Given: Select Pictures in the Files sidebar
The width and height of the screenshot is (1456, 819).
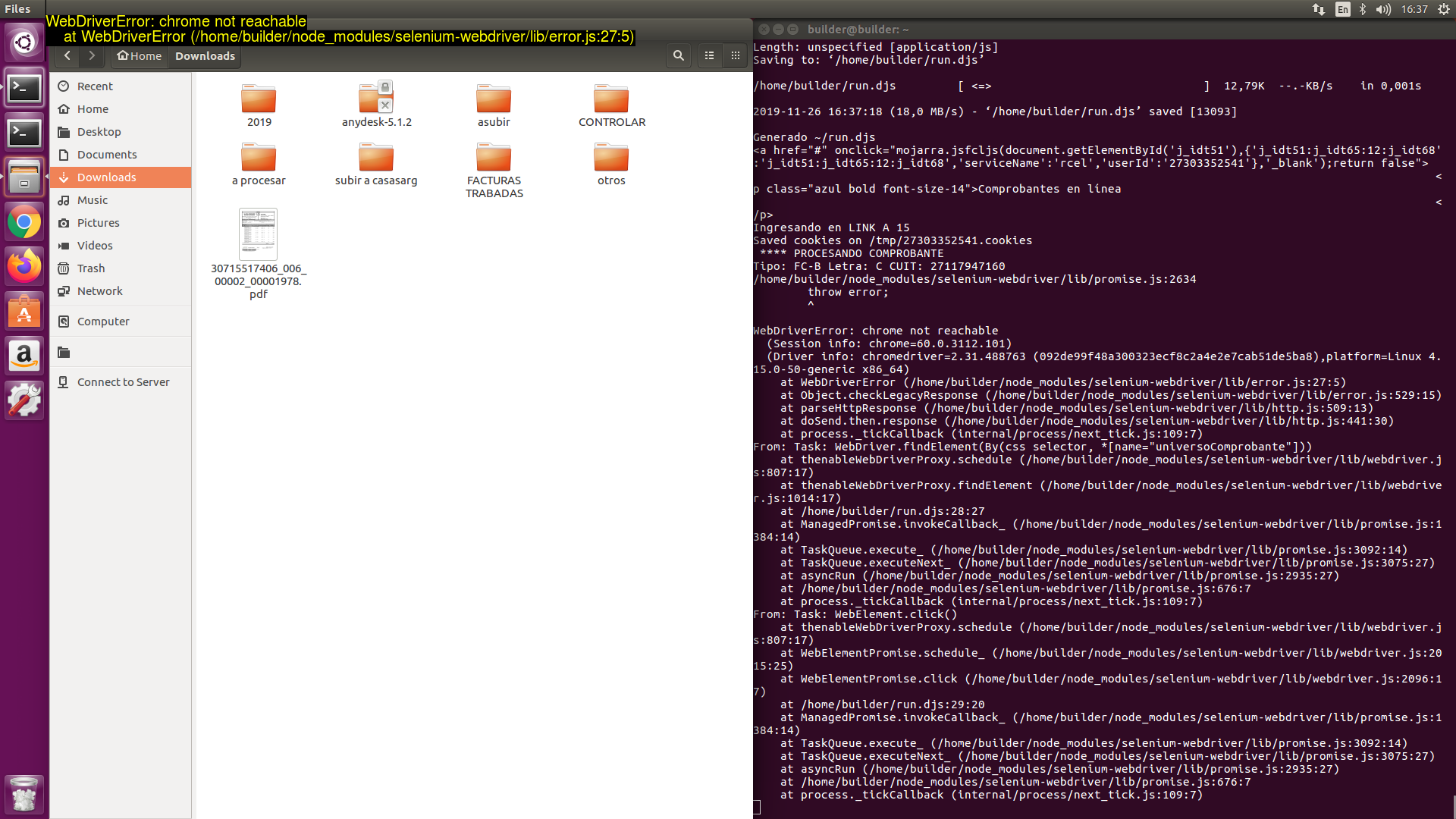Looking at the screenshot, I should click(x=121, y=223).
